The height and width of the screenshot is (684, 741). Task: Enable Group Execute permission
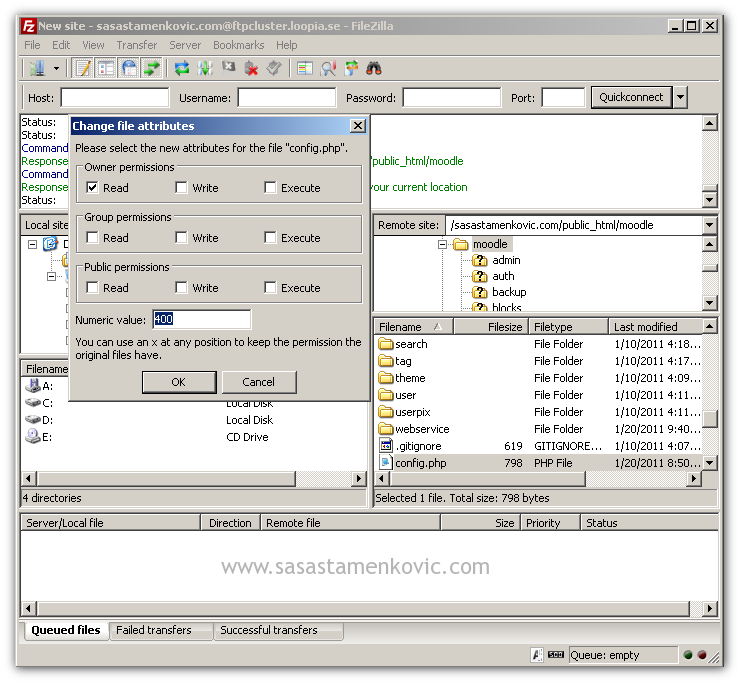click(270, 237)
